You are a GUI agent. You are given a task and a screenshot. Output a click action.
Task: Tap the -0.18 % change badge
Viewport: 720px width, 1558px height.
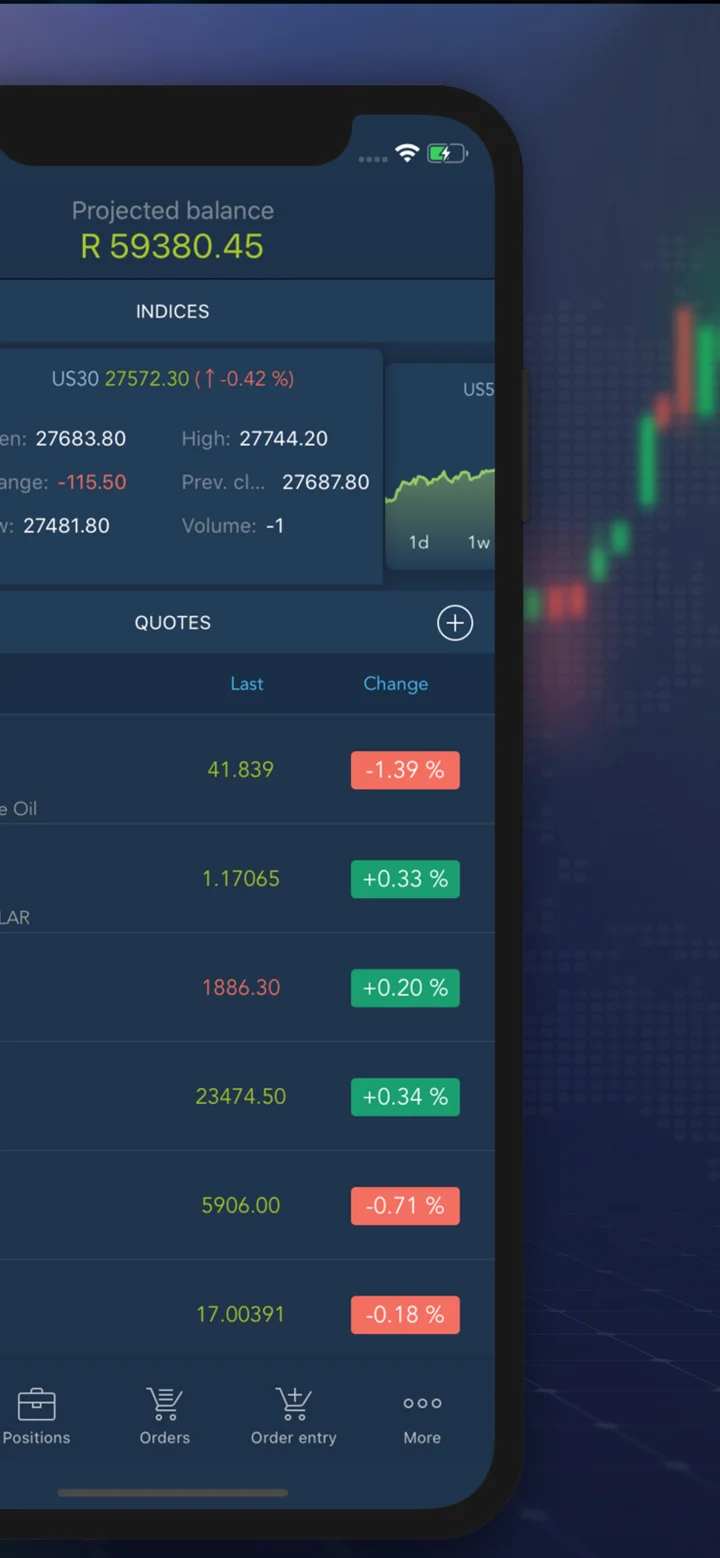405,1315
